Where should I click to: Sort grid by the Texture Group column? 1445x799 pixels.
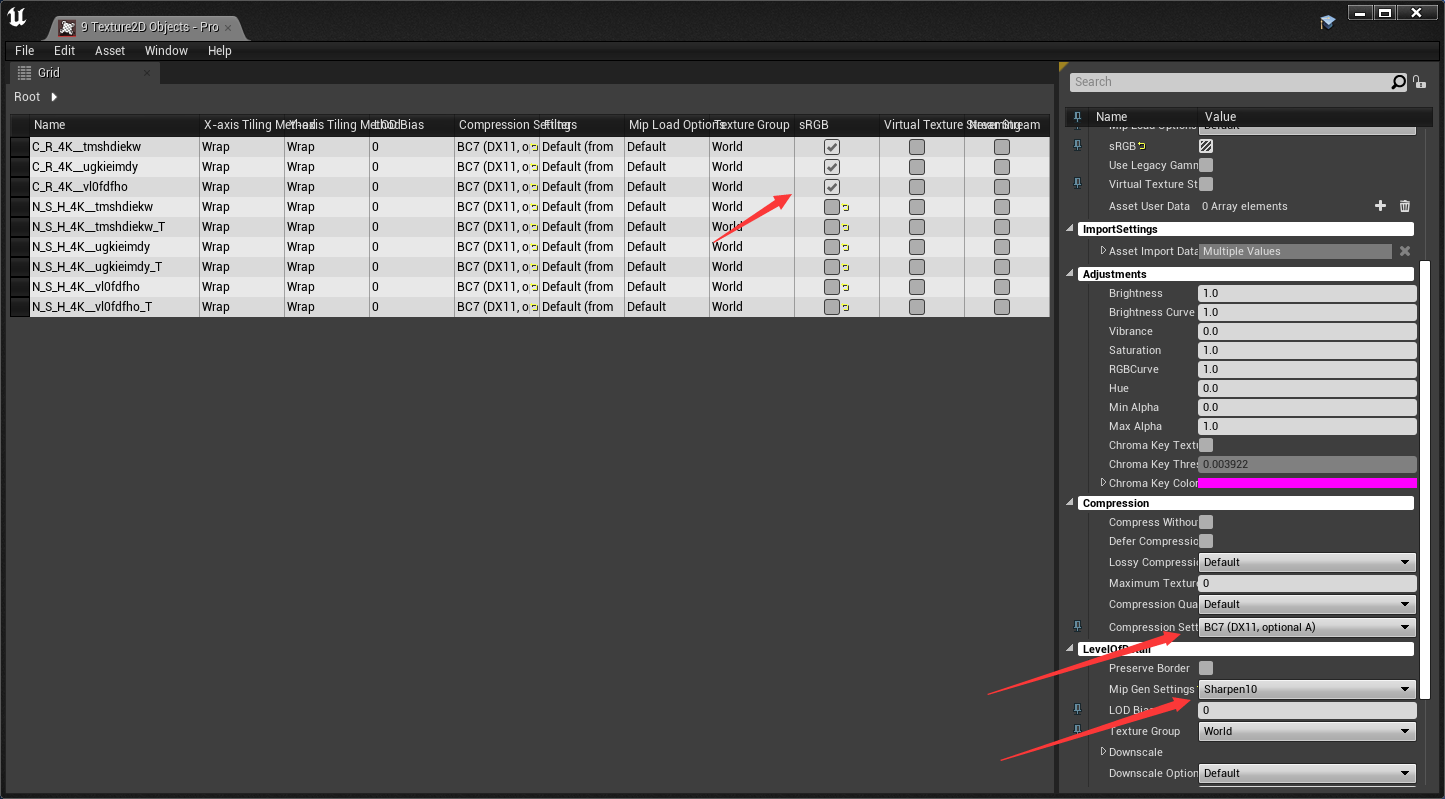751,125
